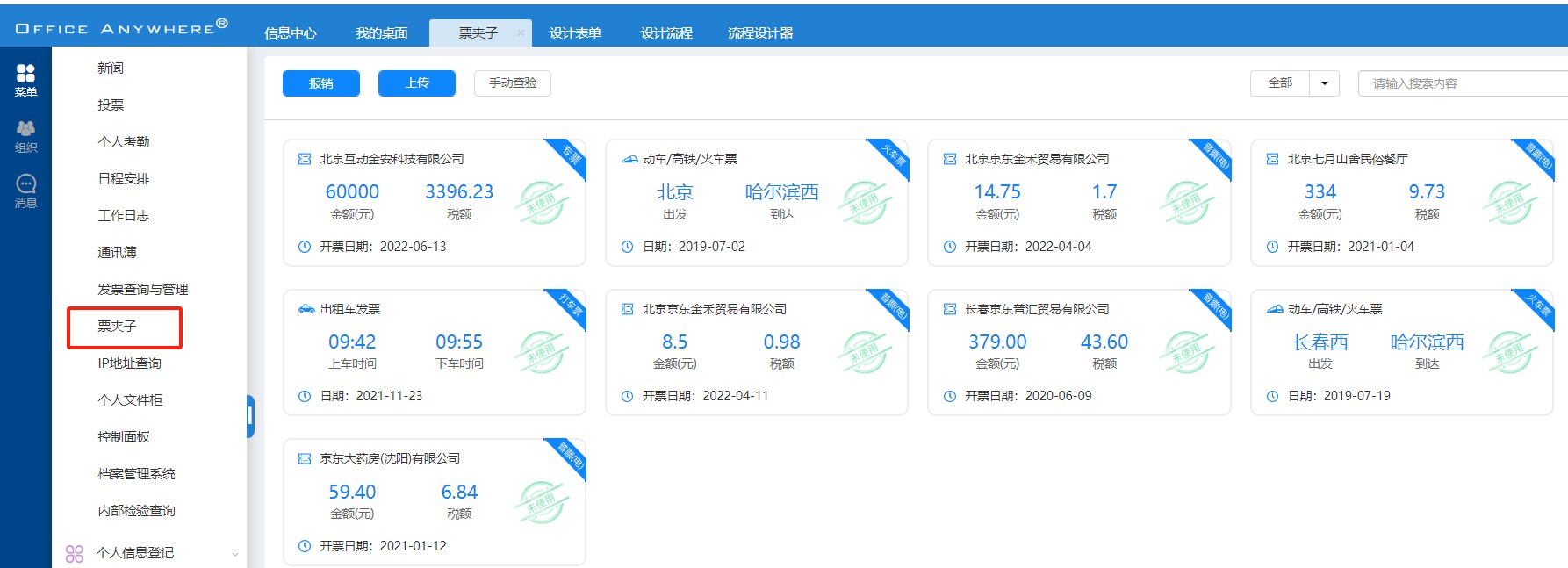Viewport: 1568px width, 568px height.
Task: Click taxi icon beside 出租车发票
Action: coord(306,309)
